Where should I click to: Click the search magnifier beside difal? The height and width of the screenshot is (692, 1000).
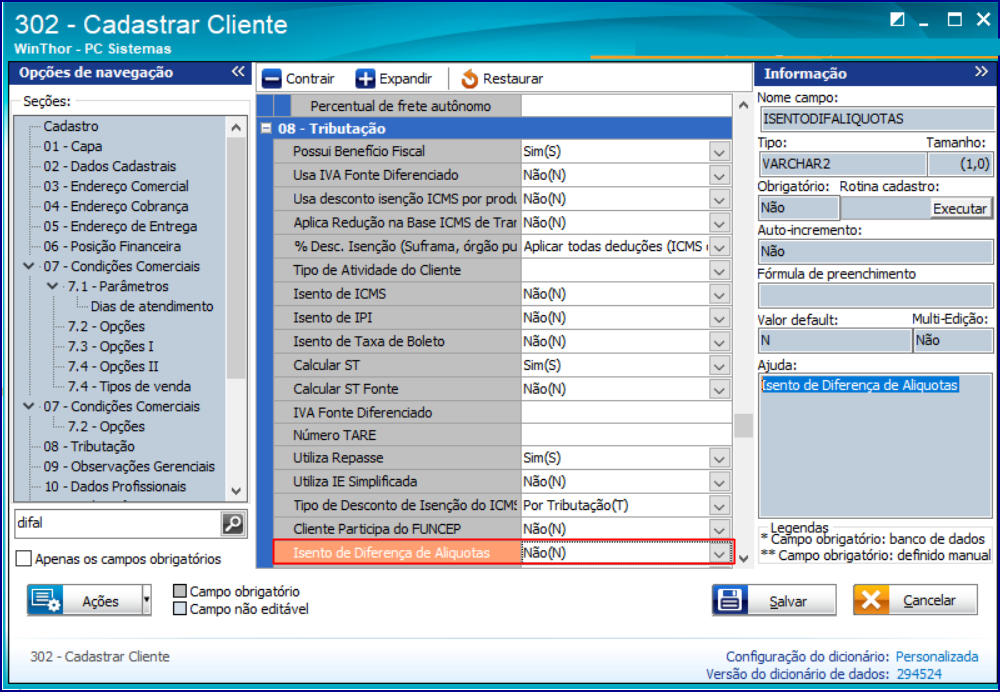(233, 524)
